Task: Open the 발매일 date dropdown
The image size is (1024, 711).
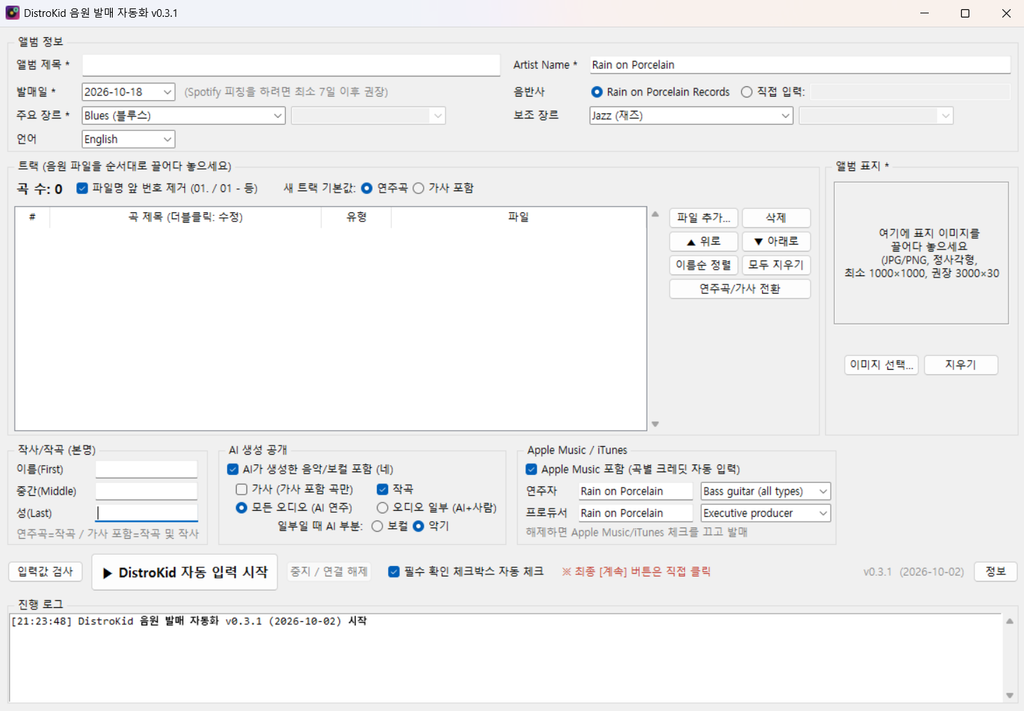Action: click(x=167, y=92)
